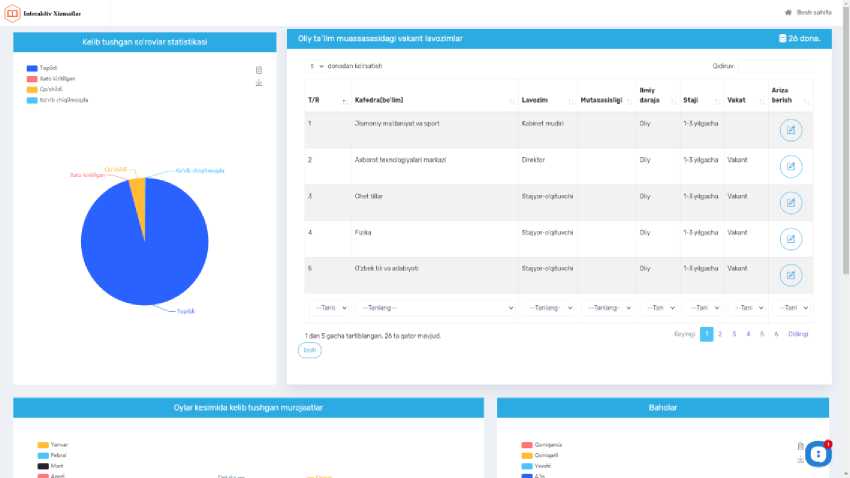The height and width of the screenshot is (478, 850).
Task: Click data view icon in statistics chart
Action: 259,70
